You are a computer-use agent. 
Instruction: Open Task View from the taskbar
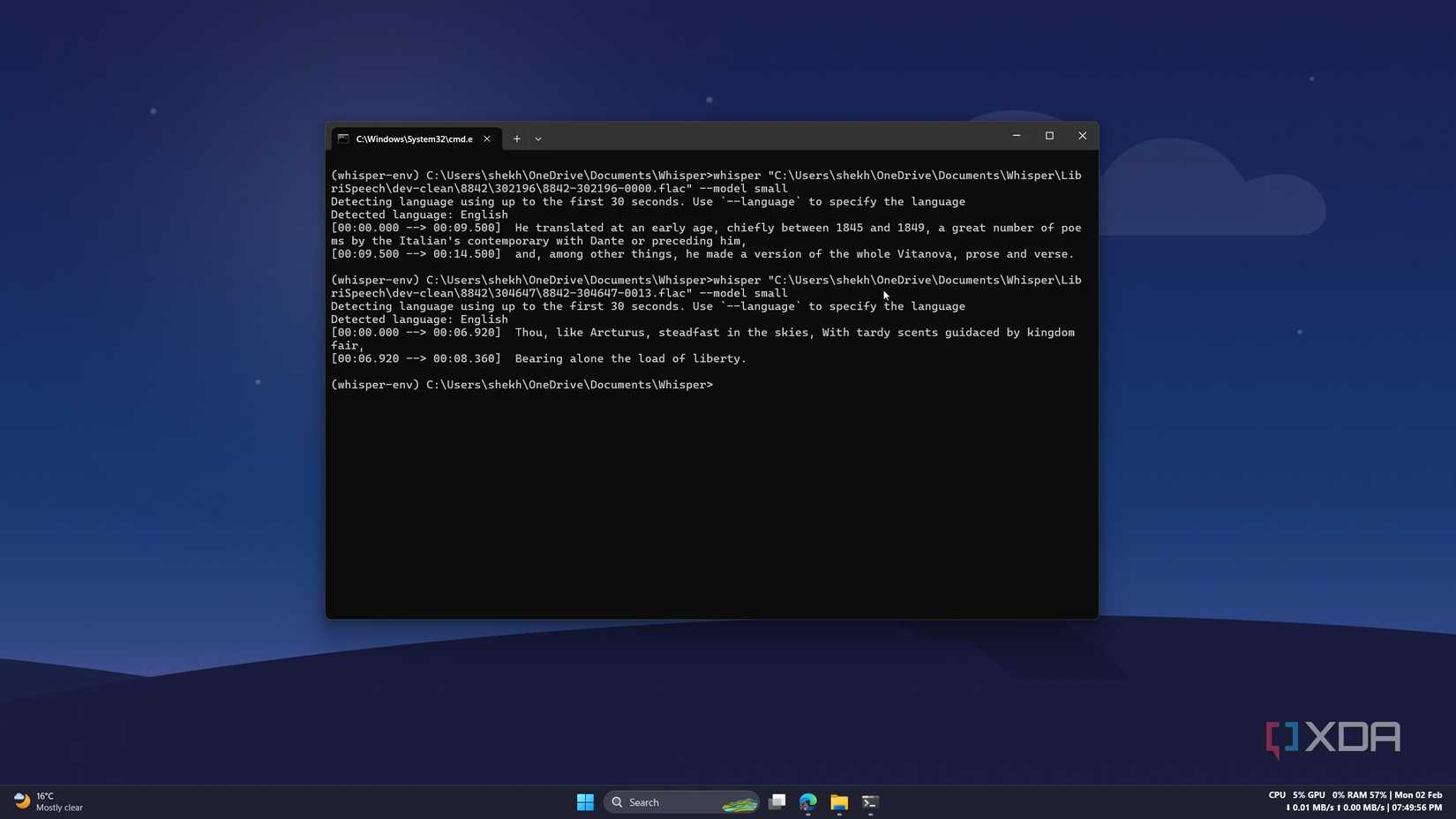pyautogui.click(x=777, y=802)
